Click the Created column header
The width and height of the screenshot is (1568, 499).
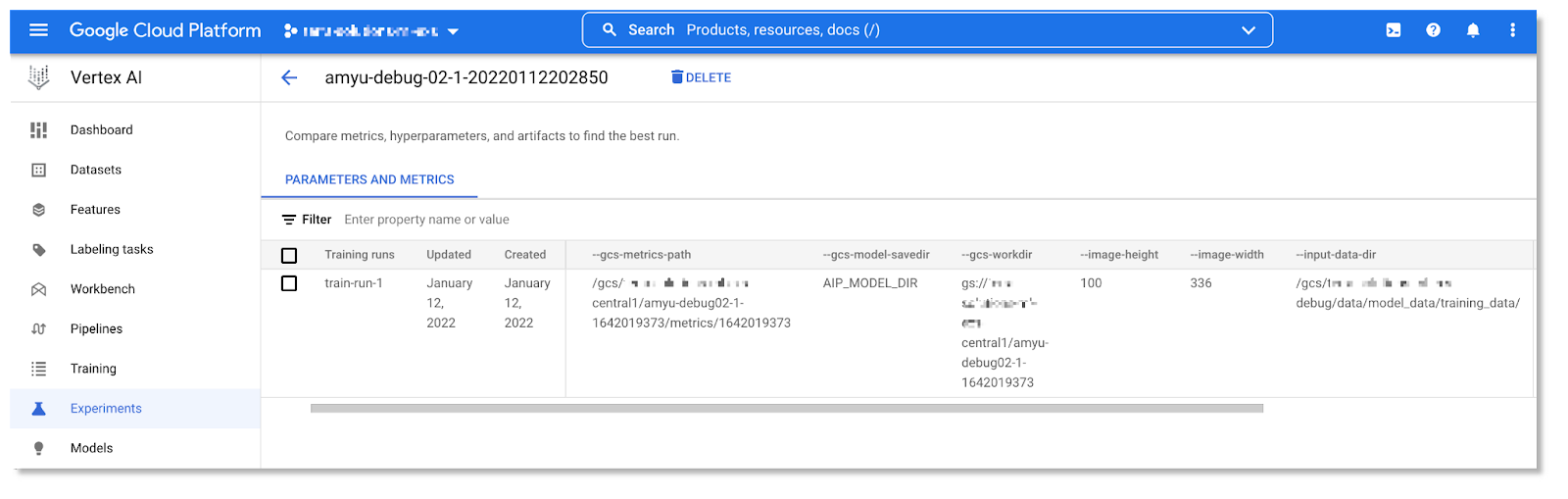pyautogui.click(x=525, y=255)
